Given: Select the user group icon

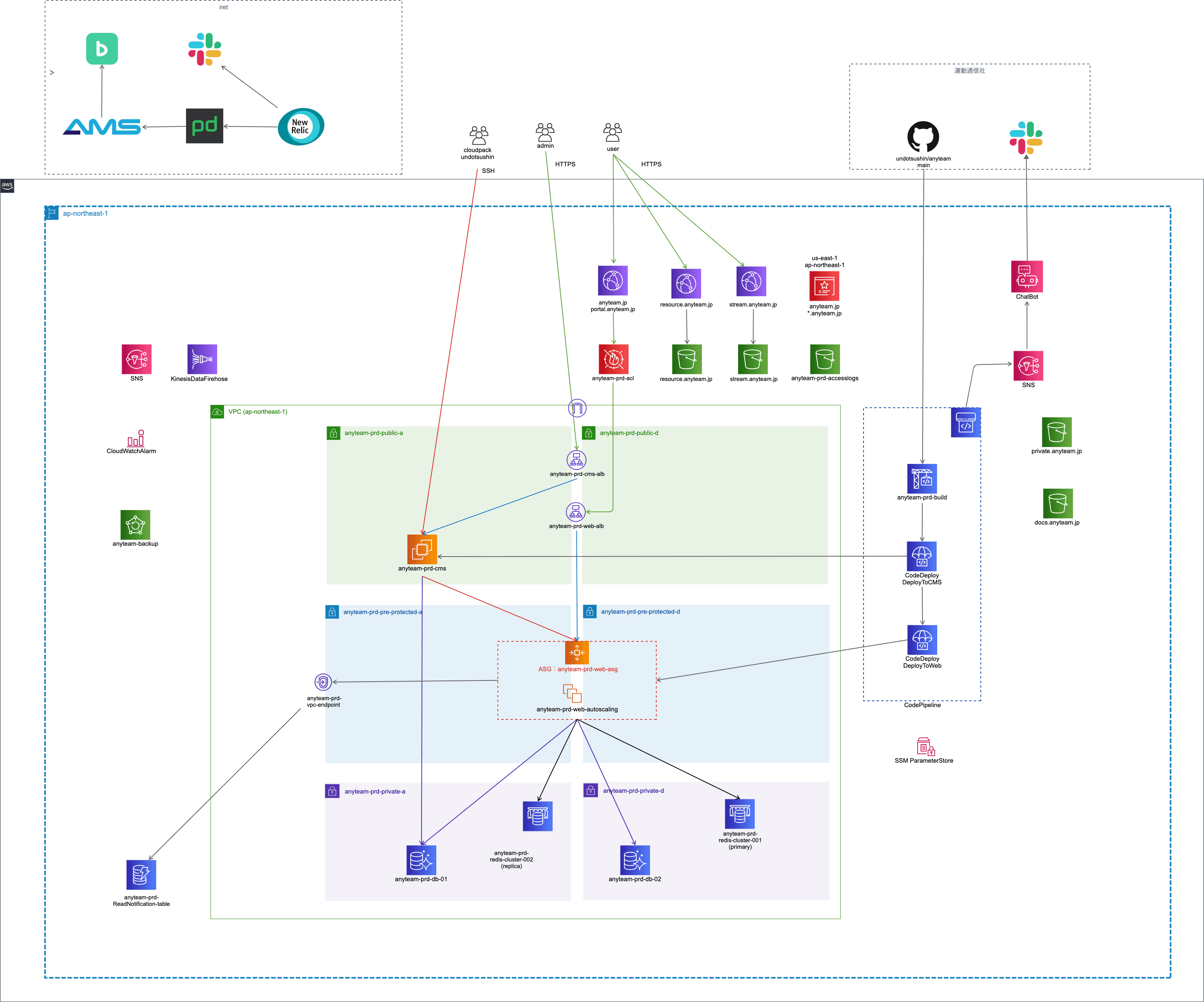Looking at the screenshot, I should point(613,132).
